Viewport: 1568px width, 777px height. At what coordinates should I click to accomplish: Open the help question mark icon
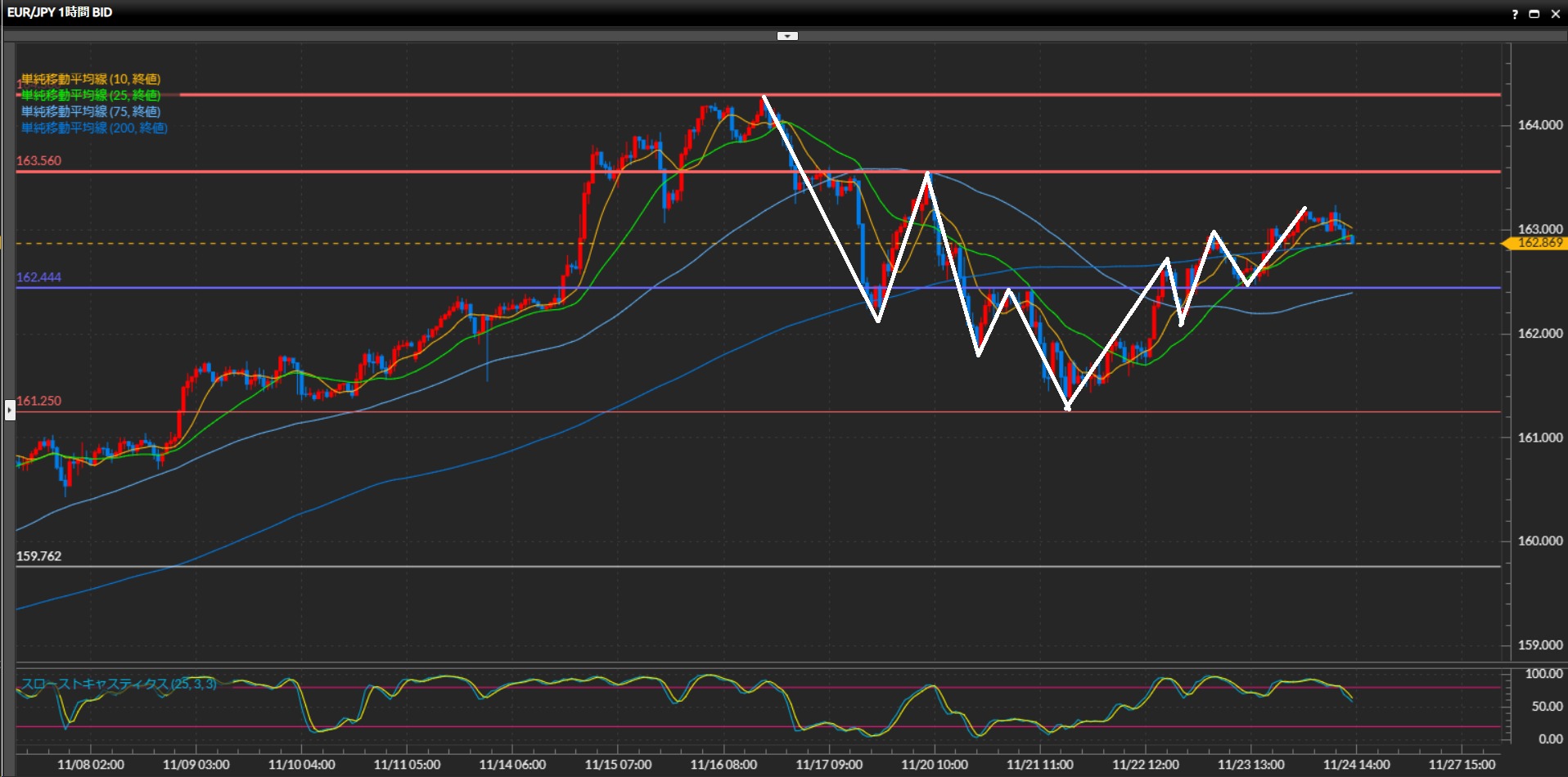coord(1514,14)
